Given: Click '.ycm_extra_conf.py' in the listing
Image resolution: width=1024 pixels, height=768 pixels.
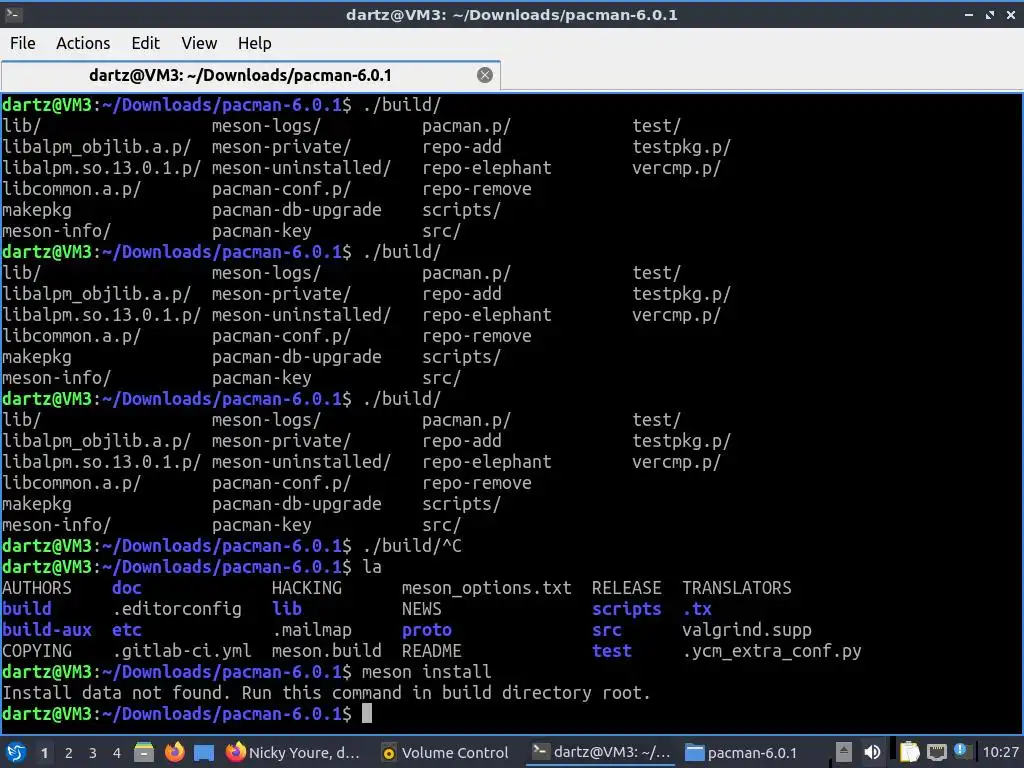Looking at the screenshot, I should click(772, 651).
